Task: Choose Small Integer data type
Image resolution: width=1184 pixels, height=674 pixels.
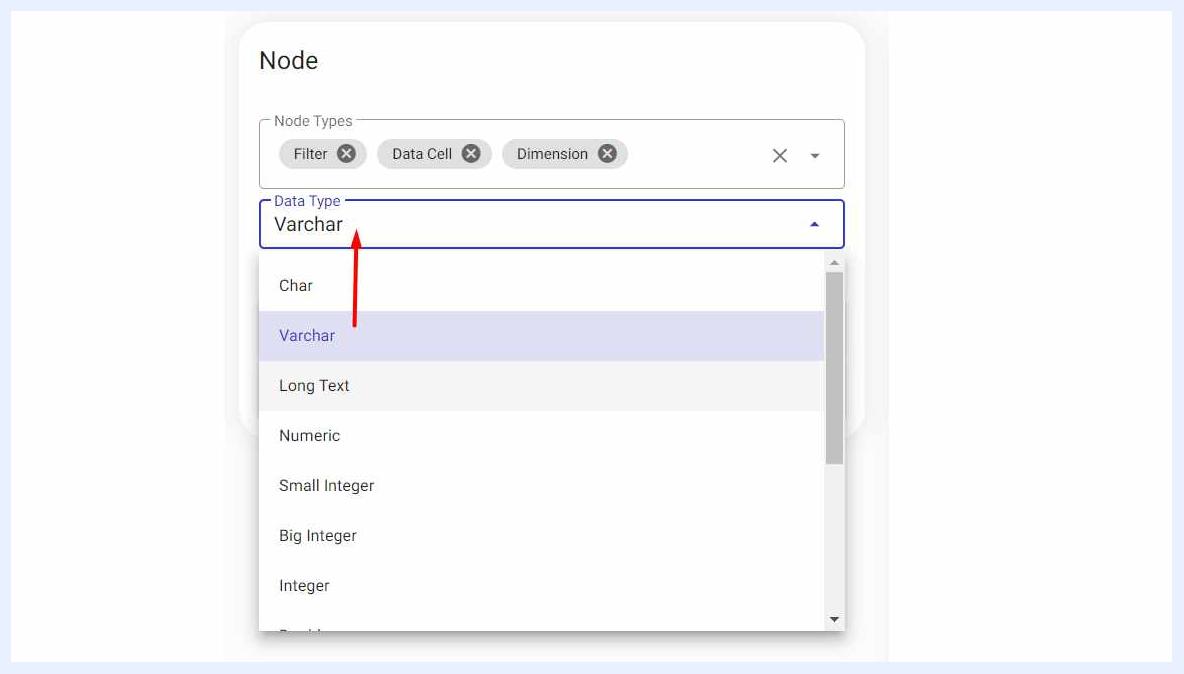Action: tap(541, 485)
